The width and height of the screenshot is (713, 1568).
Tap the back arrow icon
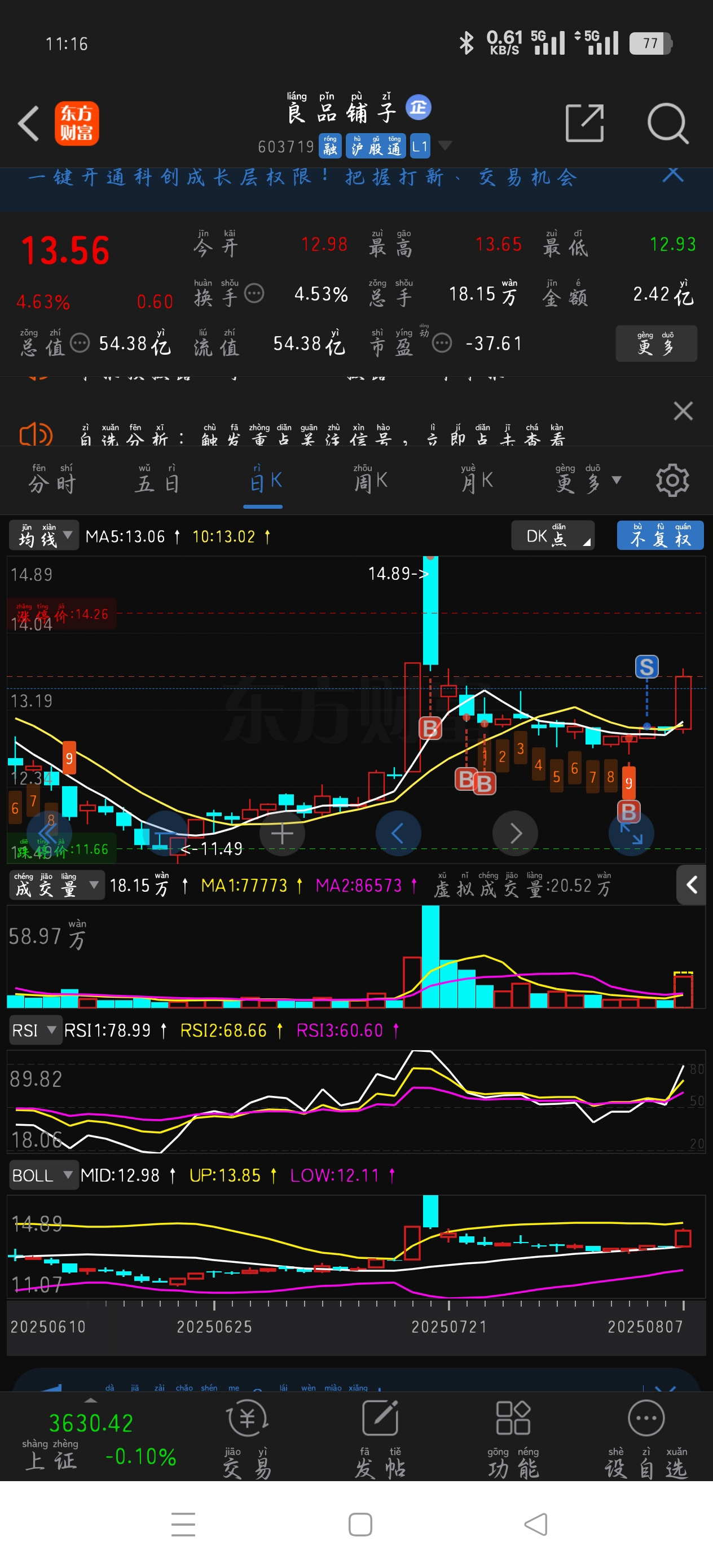[29, 123]
